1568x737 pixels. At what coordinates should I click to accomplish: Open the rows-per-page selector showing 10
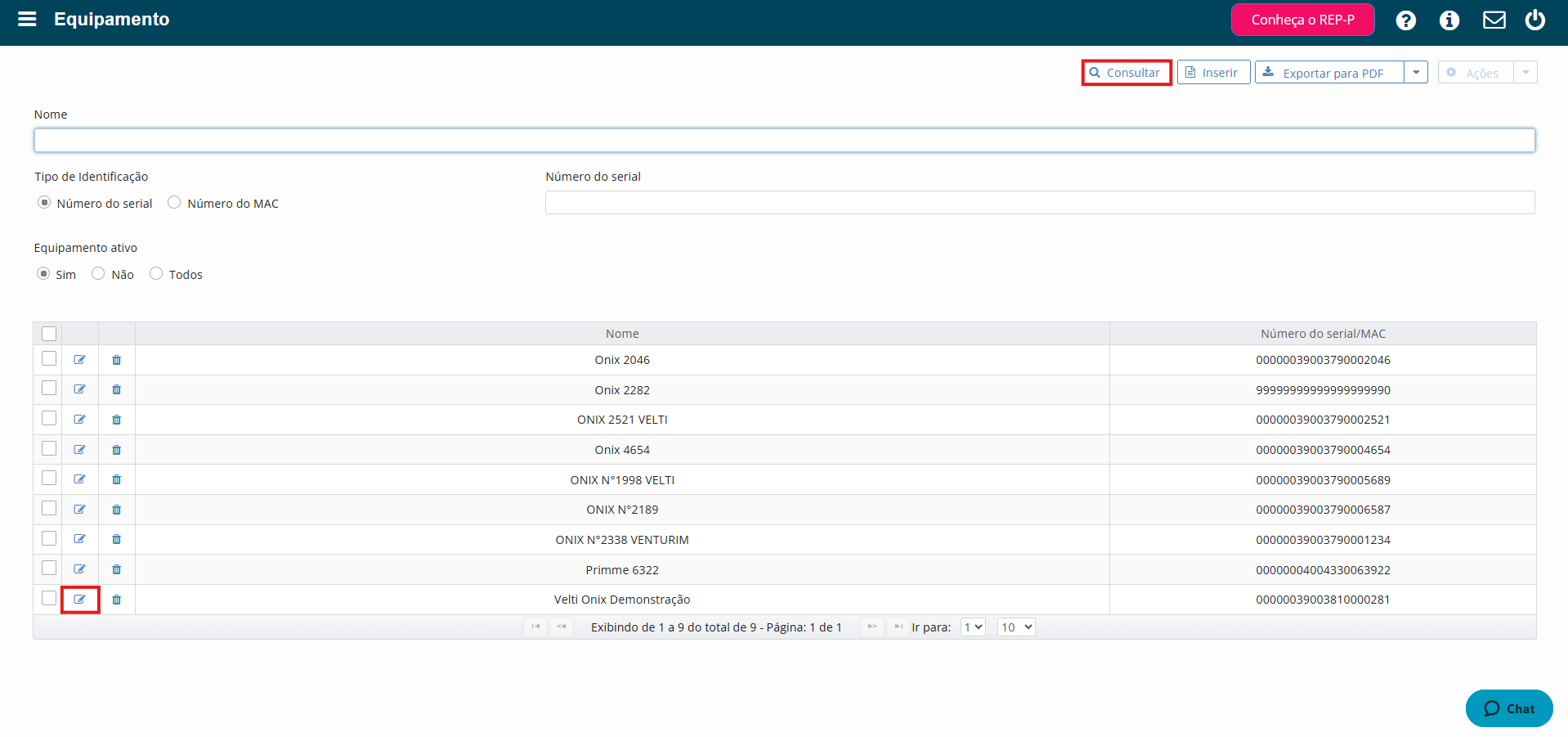[x=1016, y=627]
